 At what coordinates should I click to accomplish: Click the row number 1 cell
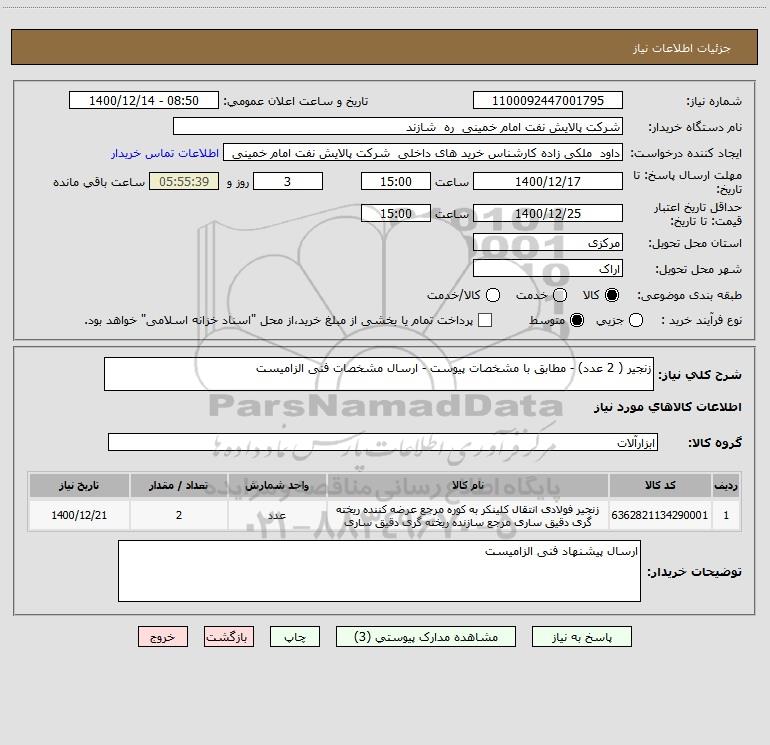coord(726,515)
